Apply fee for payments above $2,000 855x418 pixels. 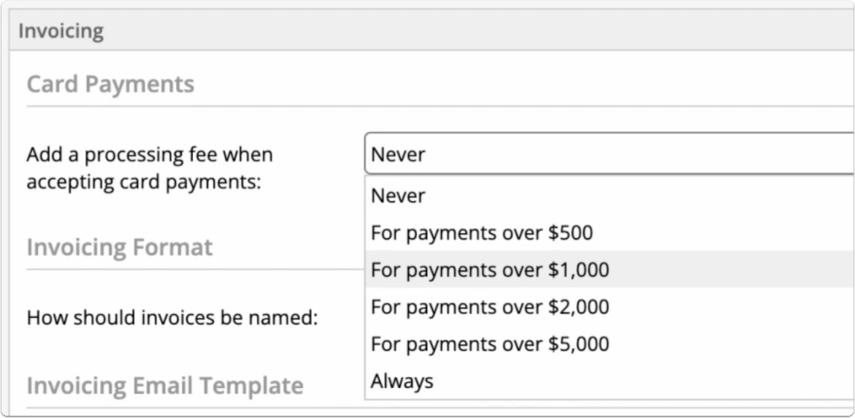pos(609,307)
